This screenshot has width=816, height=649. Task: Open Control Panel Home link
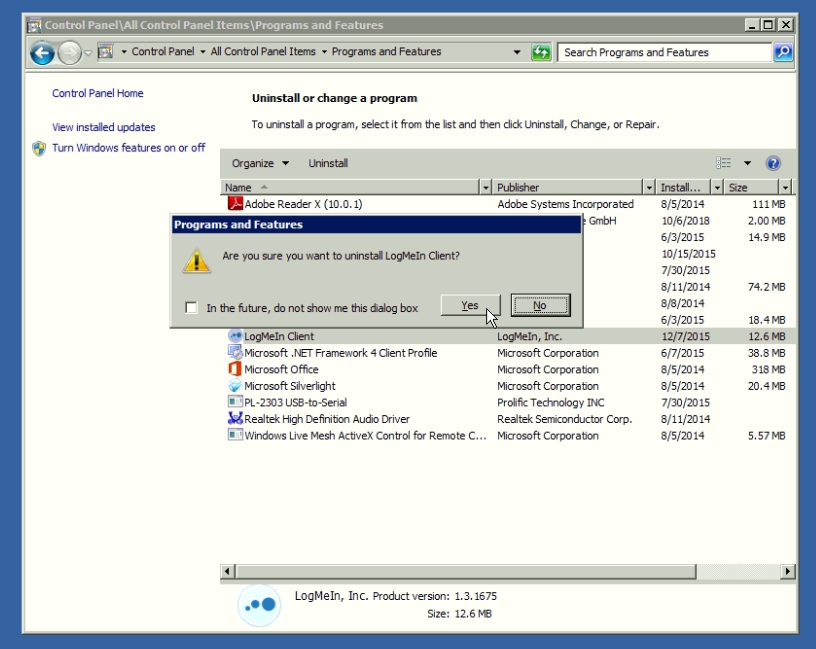[97, 93]
